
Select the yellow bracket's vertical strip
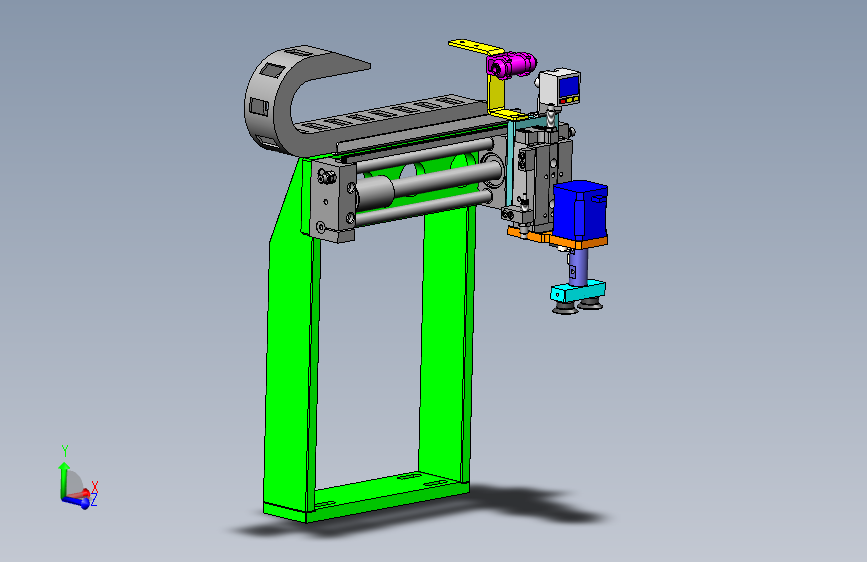(x=495, y=93)
